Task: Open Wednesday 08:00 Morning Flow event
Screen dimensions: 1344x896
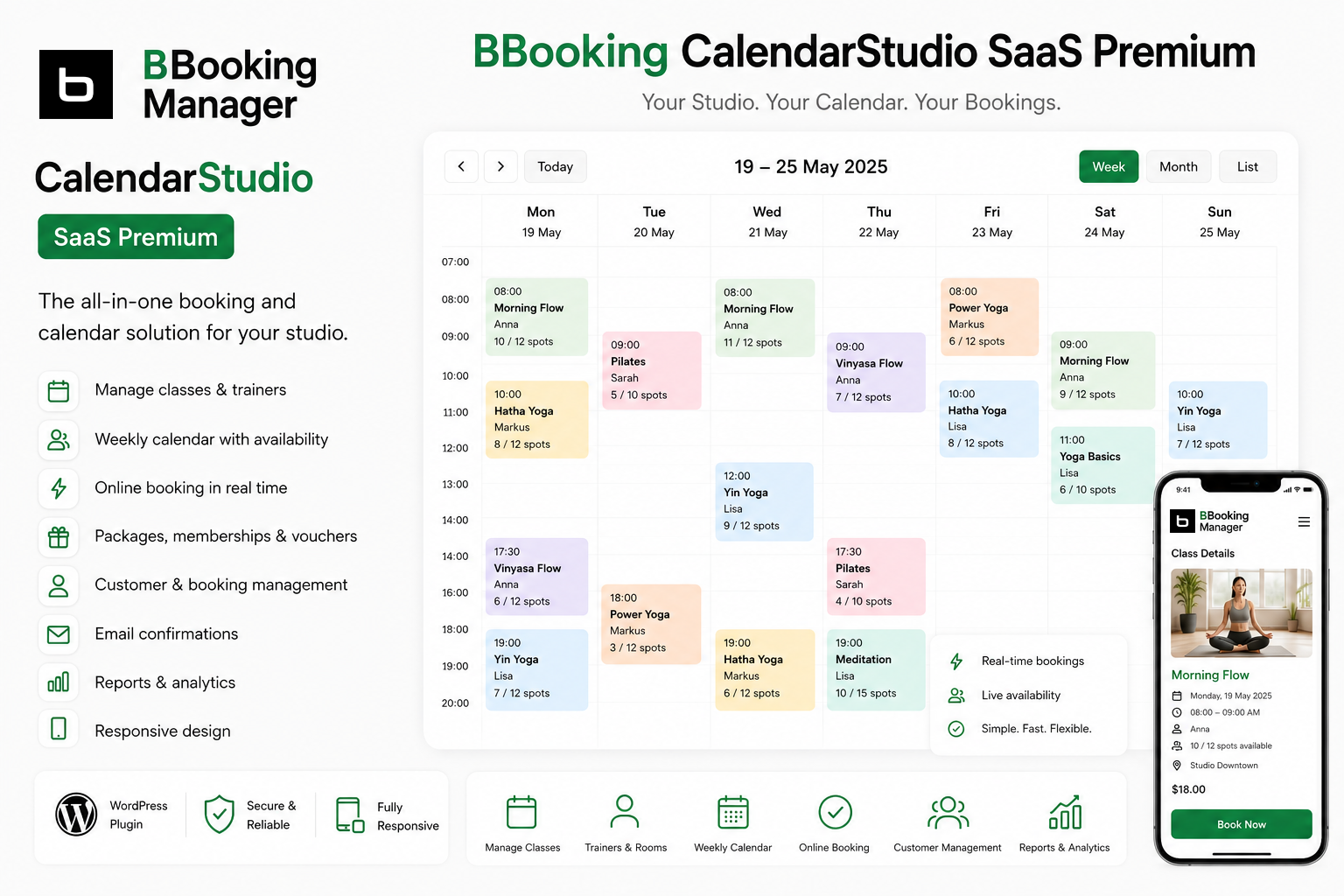Action: 765,318
